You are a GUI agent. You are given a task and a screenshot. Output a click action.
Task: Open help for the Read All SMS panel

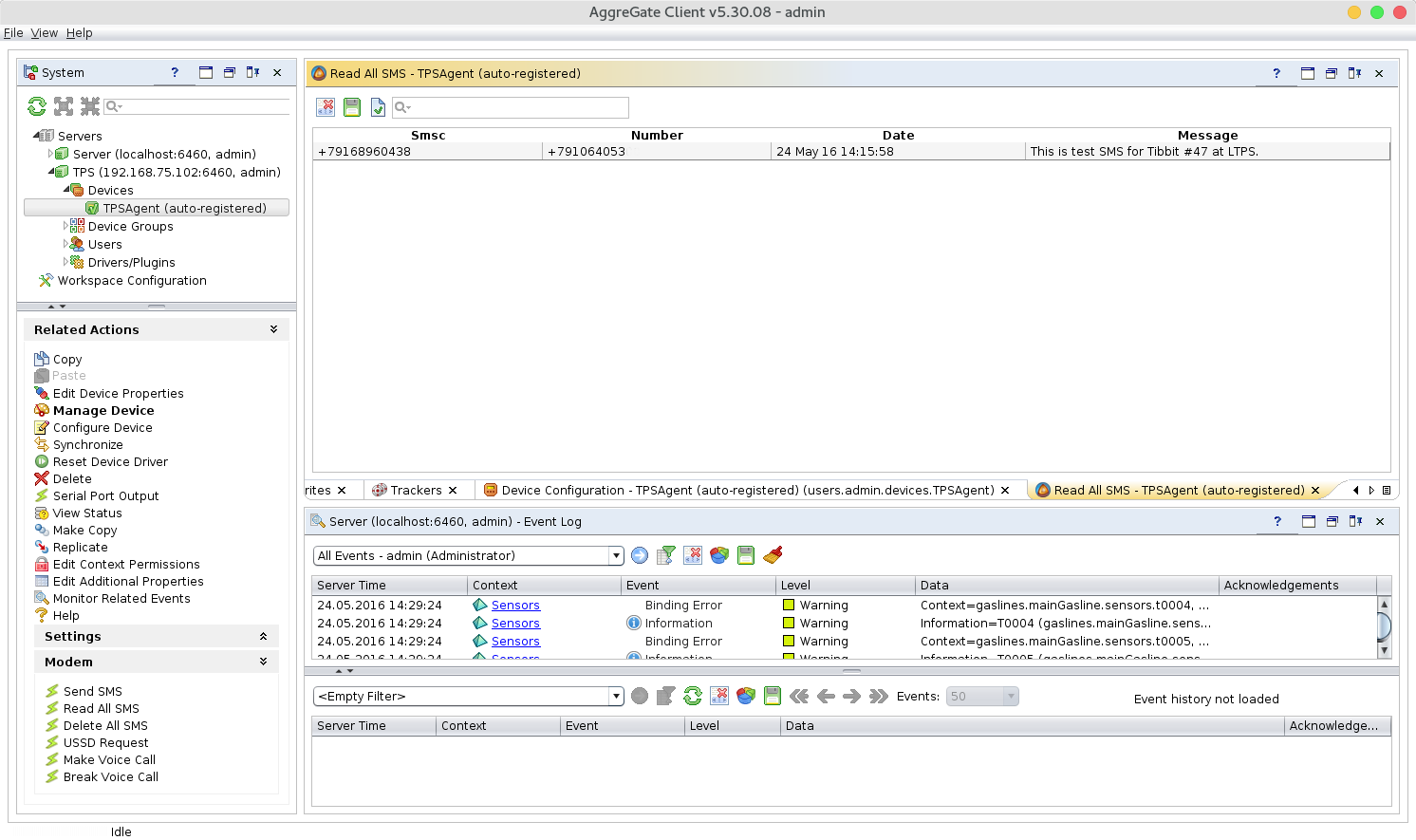pyautogui.click(x=1276, y=73)
